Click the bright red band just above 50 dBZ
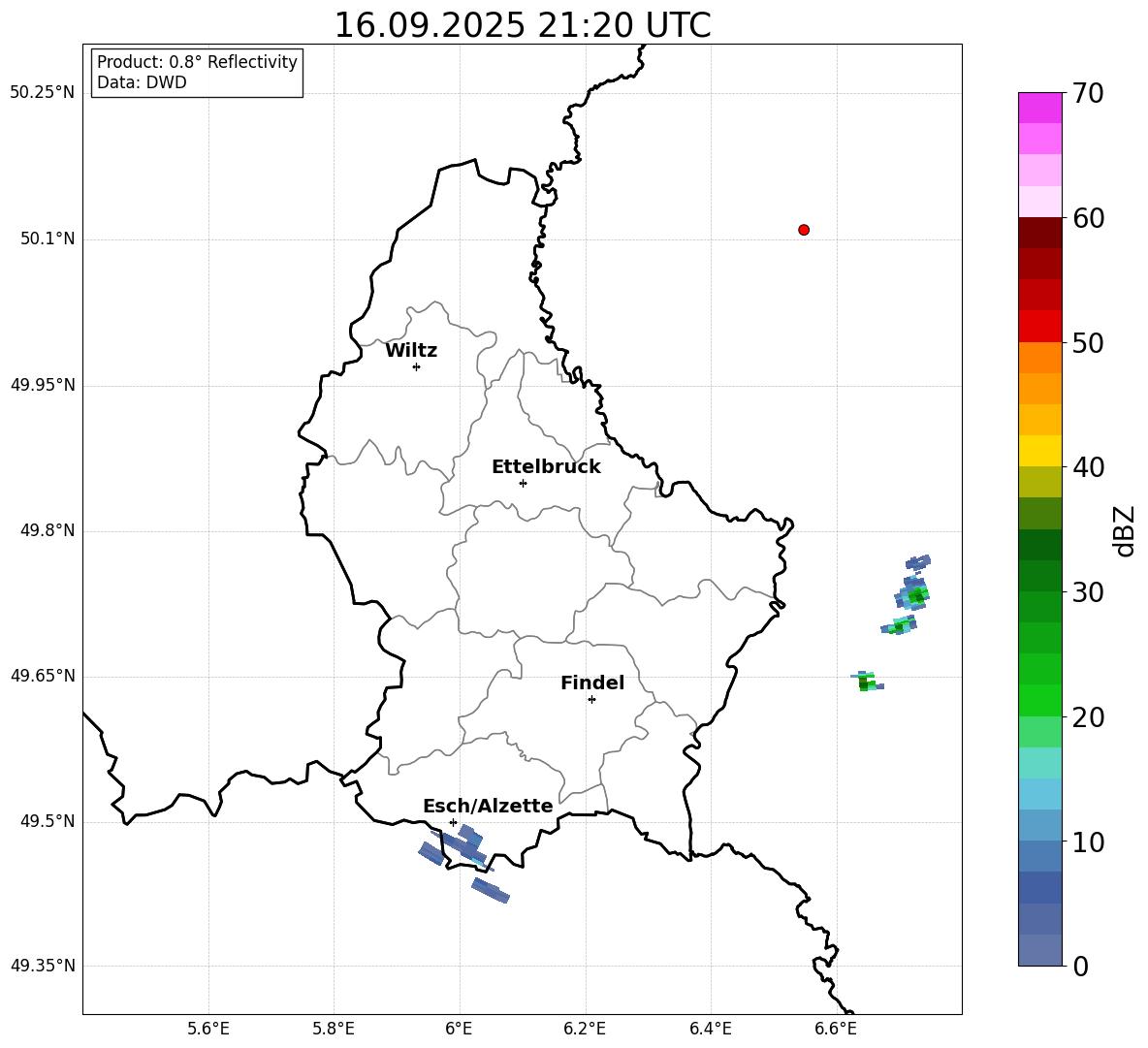Screen dimensions: 1148x1048 point(1039,327)
